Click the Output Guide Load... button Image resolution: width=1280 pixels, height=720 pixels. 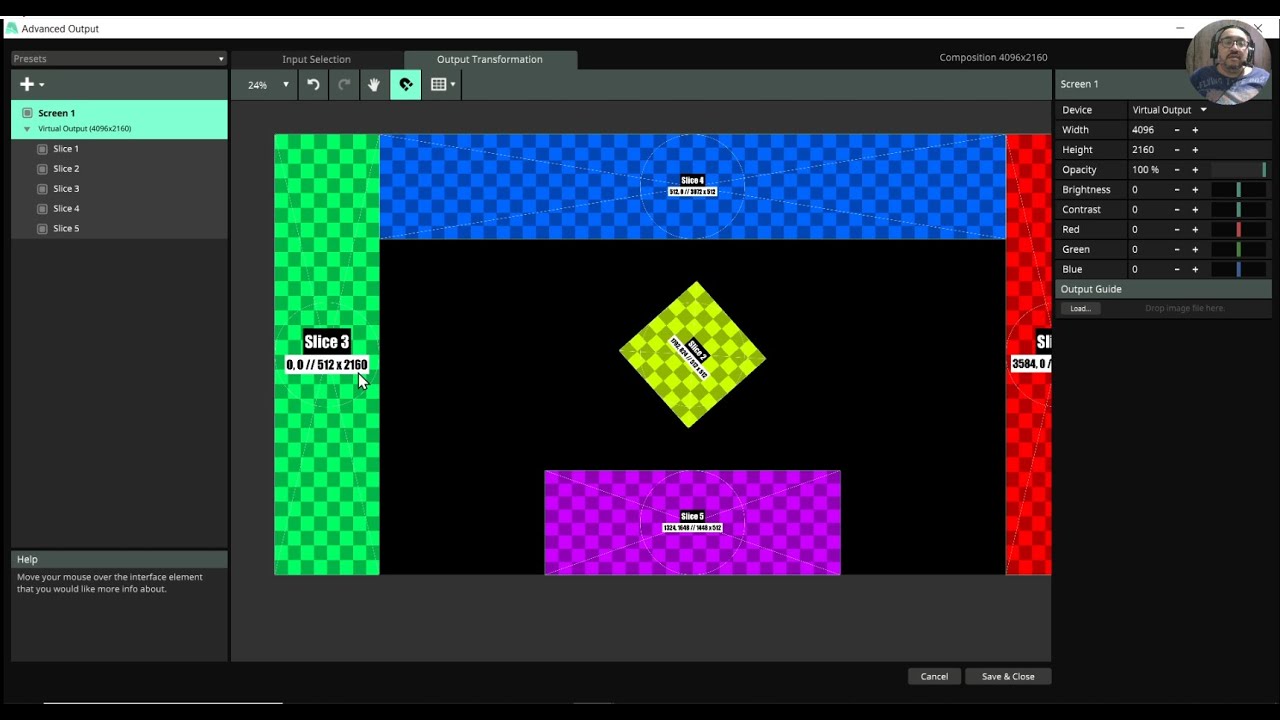(1080, 309)
